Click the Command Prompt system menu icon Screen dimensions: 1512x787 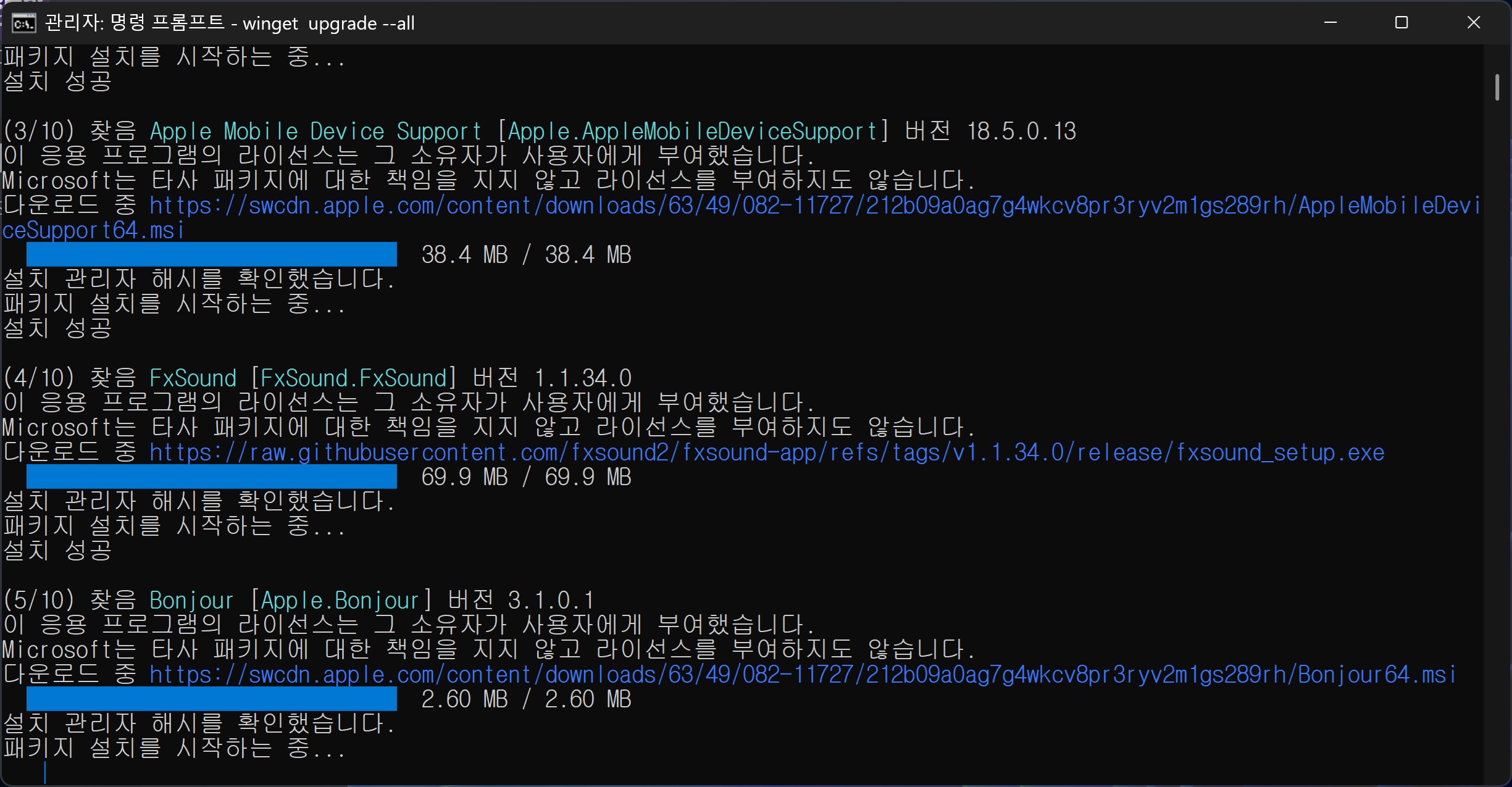coord(23,23)
